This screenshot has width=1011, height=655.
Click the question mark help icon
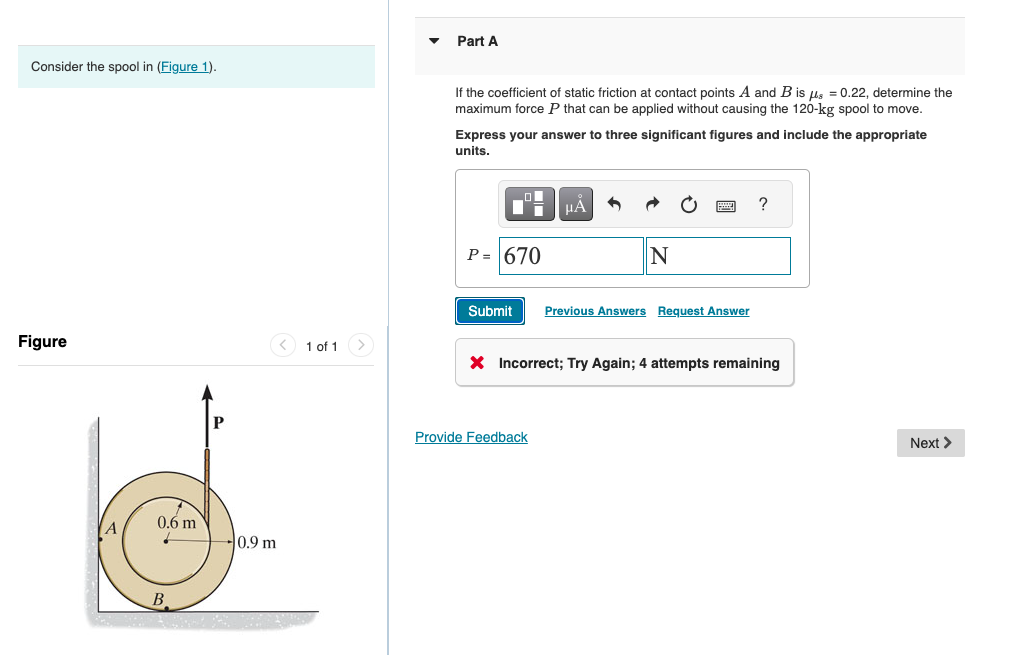point(762,204)
